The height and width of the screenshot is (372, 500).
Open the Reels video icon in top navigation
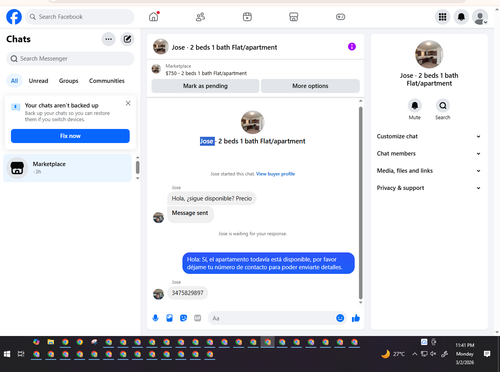(x=247, y=17)
